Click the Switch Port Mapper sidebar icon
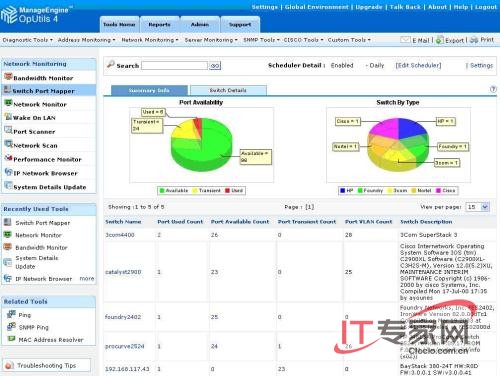This screenshot has height=376, width=500. point(7,89)
